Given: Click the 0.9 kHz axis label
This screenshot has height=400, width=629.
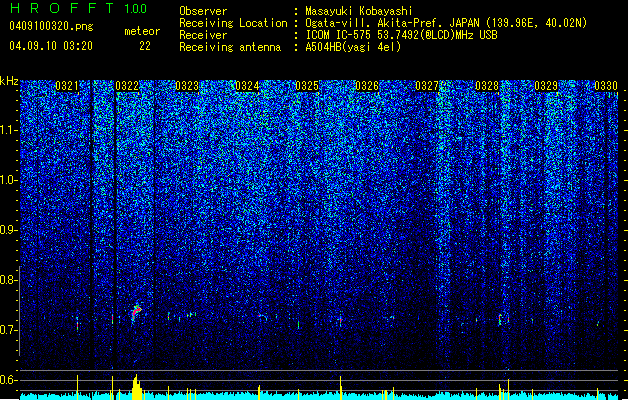Looking at the screenshot, I should [x=8, y=230].
